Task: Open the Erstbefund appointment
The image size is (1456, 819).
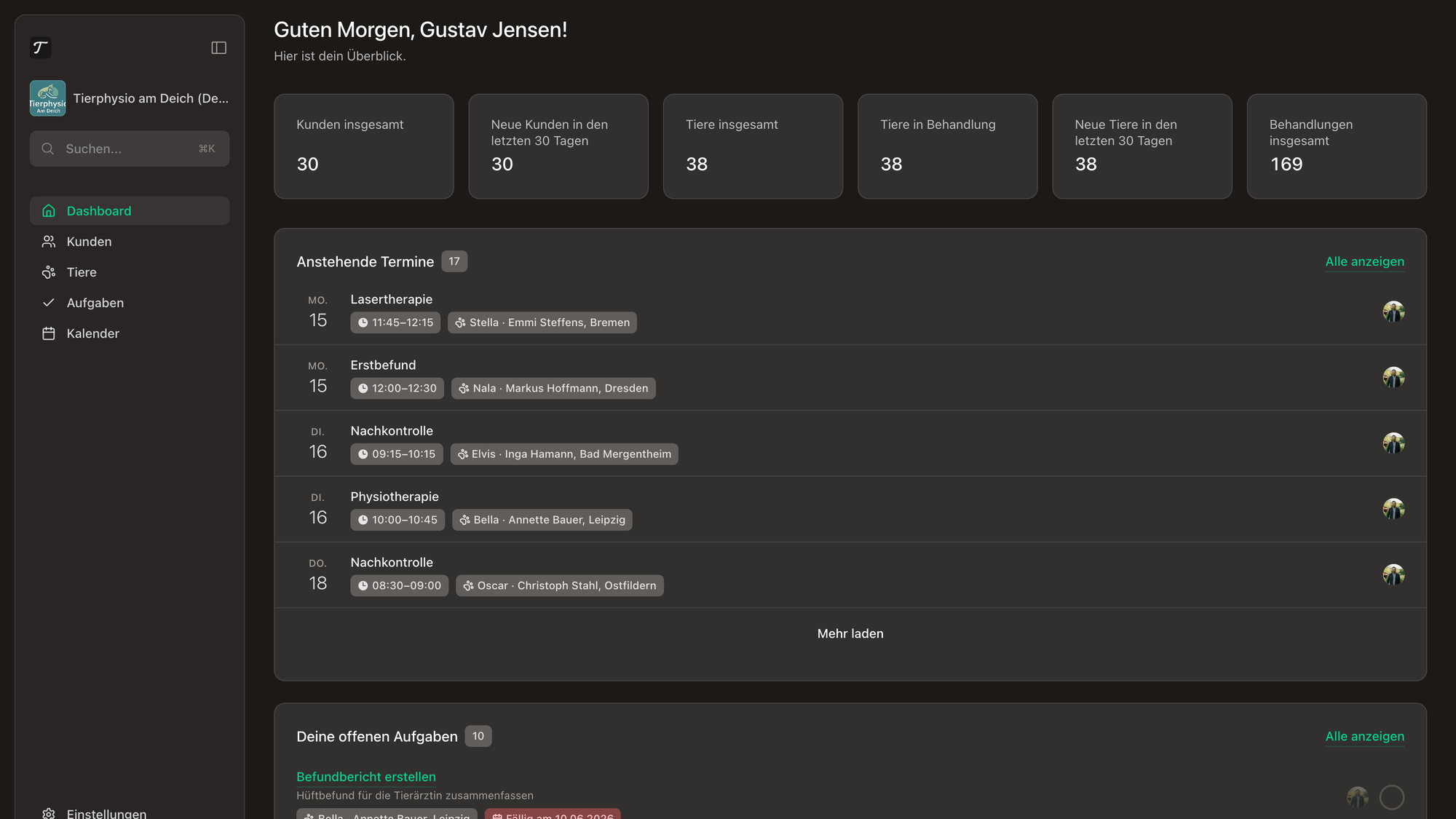Action: click(x=850, y=377)
